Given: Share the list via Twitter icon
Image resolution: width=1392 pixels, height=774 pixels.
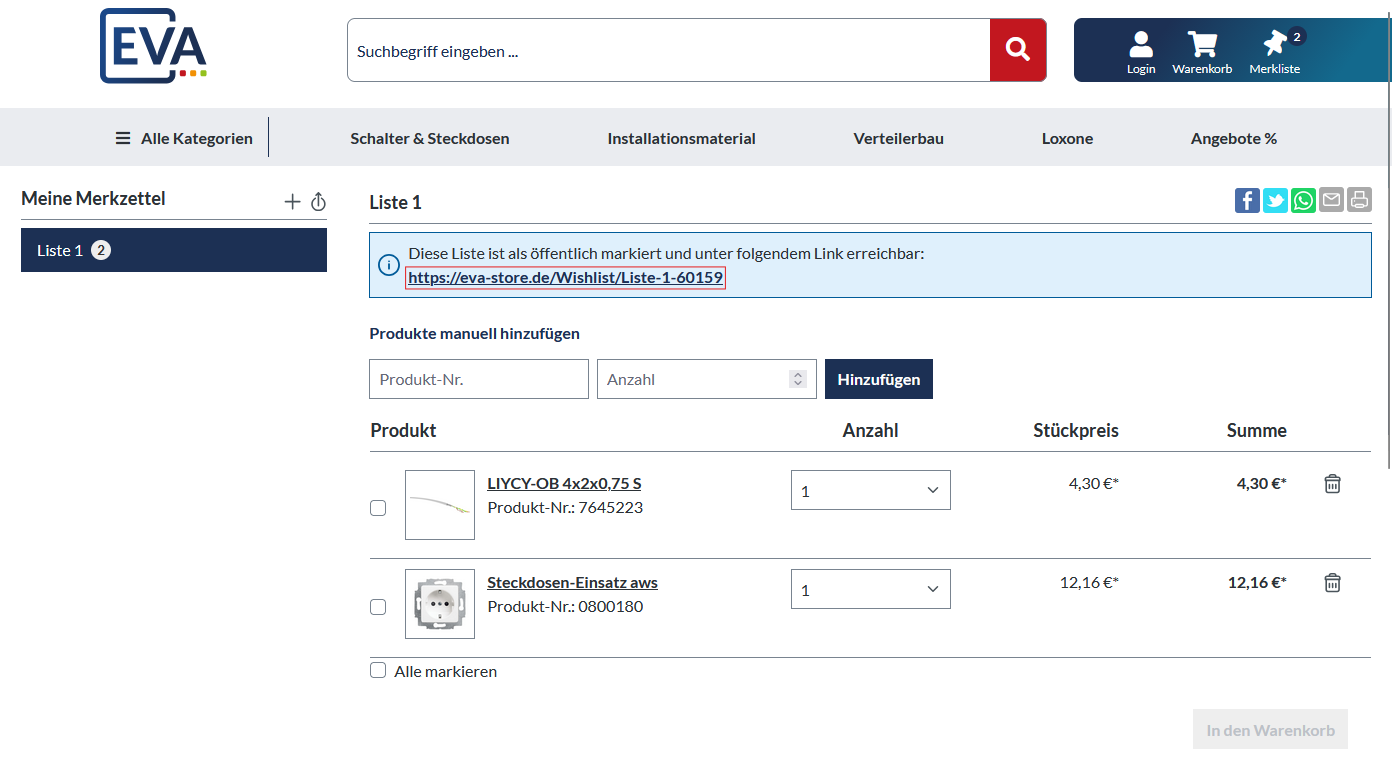Looking at the screenshot, I should pyautogui.click(x=1275, y=201).
